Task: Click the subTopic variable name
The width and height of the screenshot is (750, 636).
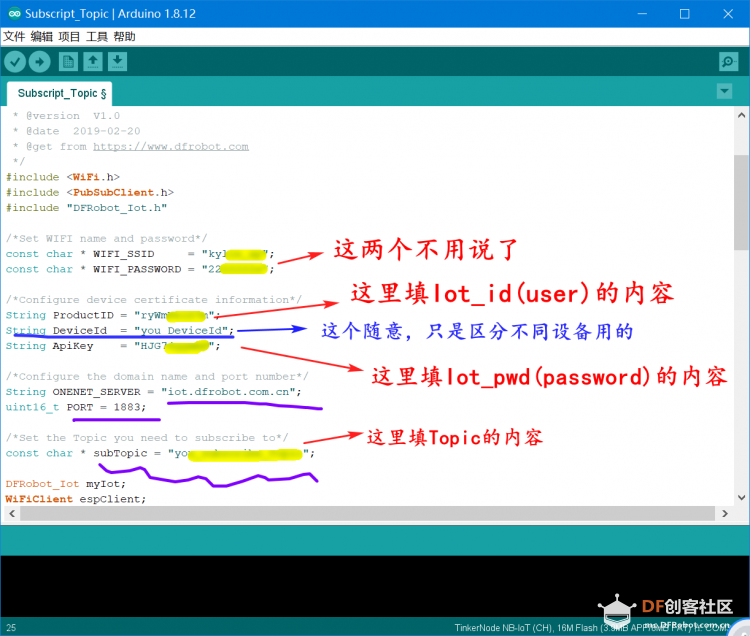Action: click(x=120, y=453)
